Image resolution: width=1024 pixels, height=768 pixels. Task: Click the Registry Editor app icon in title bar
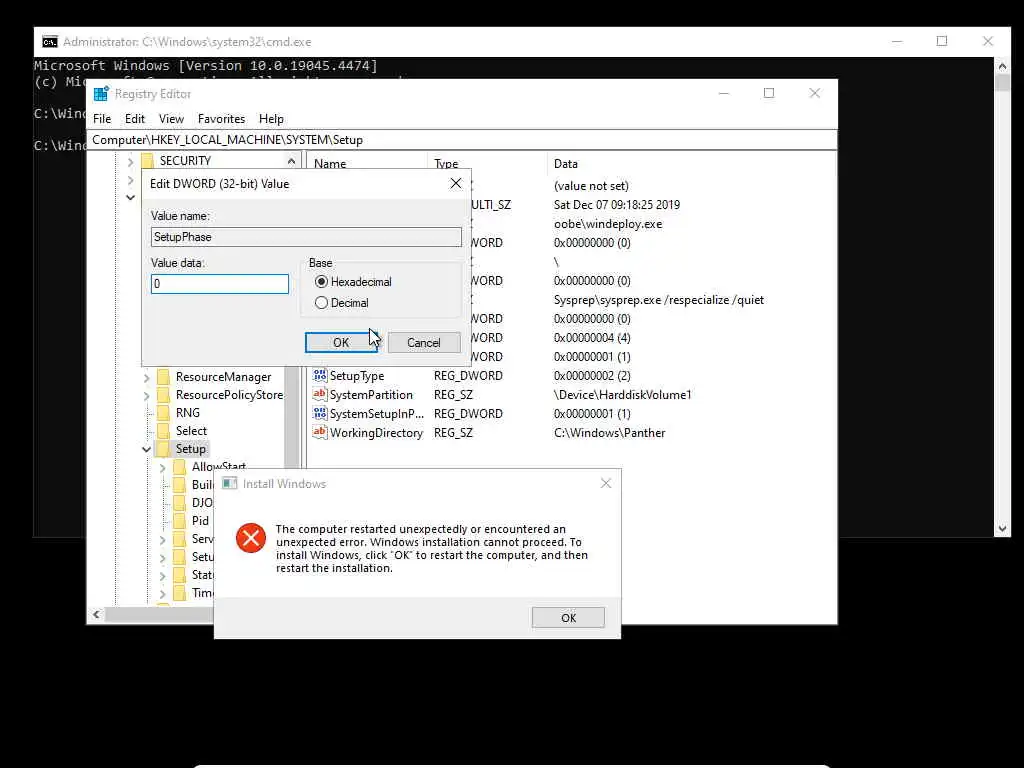click(101, 94)
